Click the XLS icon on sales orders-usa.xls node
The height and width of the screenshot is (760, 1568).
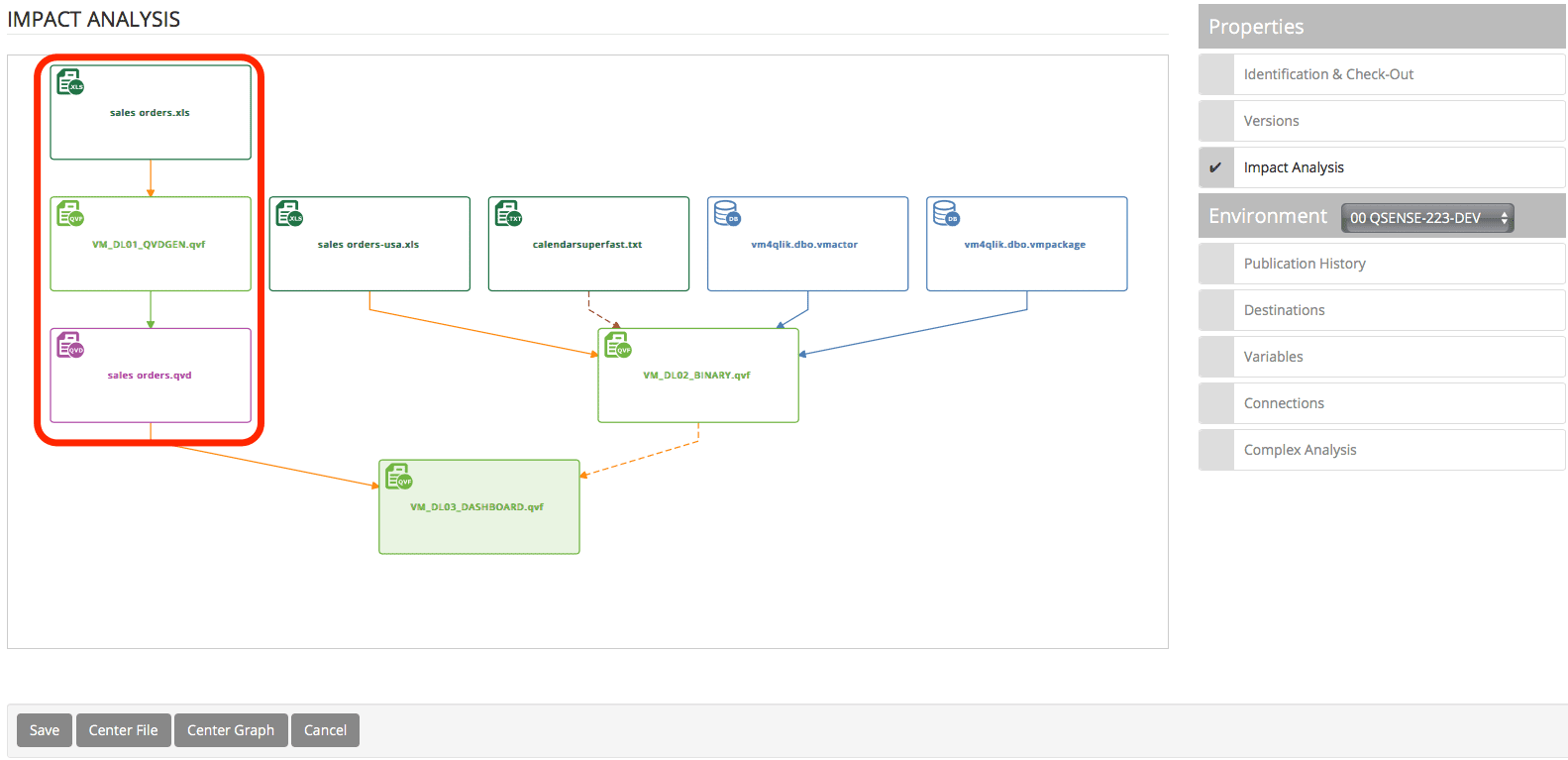[288, 214]
